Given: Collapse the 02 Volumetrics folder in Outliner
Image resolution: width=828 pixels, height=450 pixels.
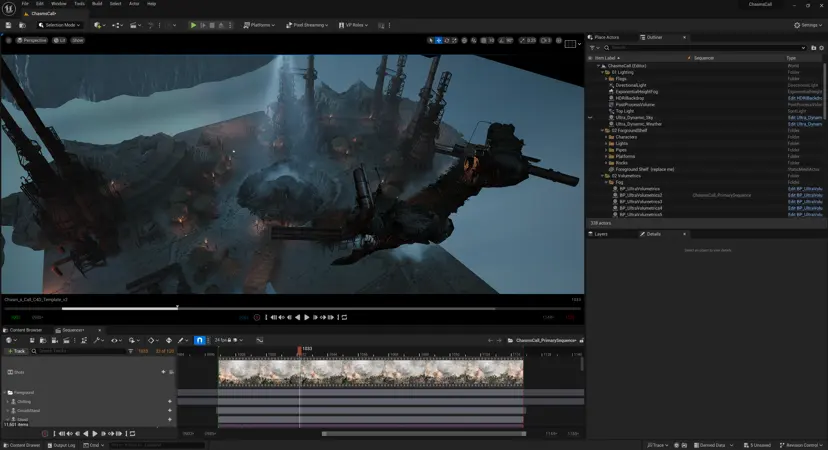Looking at the screenshot, I should [602, 176].
